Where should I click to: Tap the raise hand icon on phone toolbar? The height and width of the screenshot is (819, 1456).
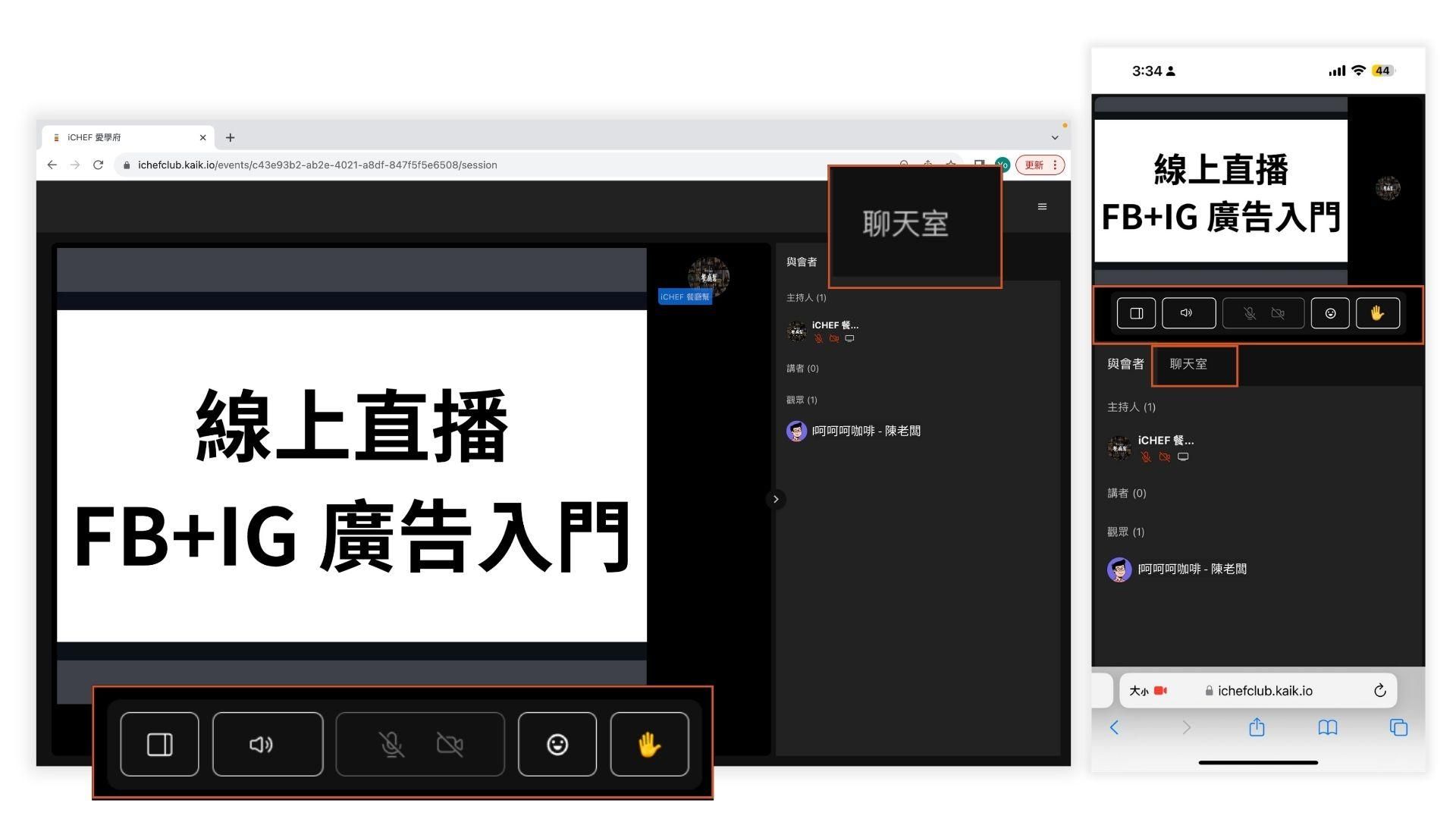pyautogui.click(x=1377, y=313)
